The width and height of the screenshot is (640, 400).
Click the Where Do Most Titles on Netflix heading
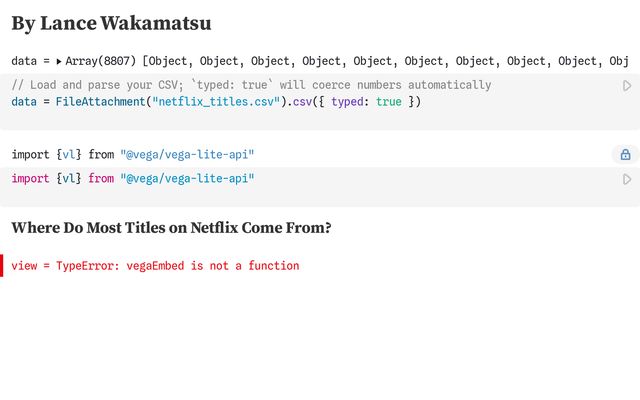tap(171, 227)
